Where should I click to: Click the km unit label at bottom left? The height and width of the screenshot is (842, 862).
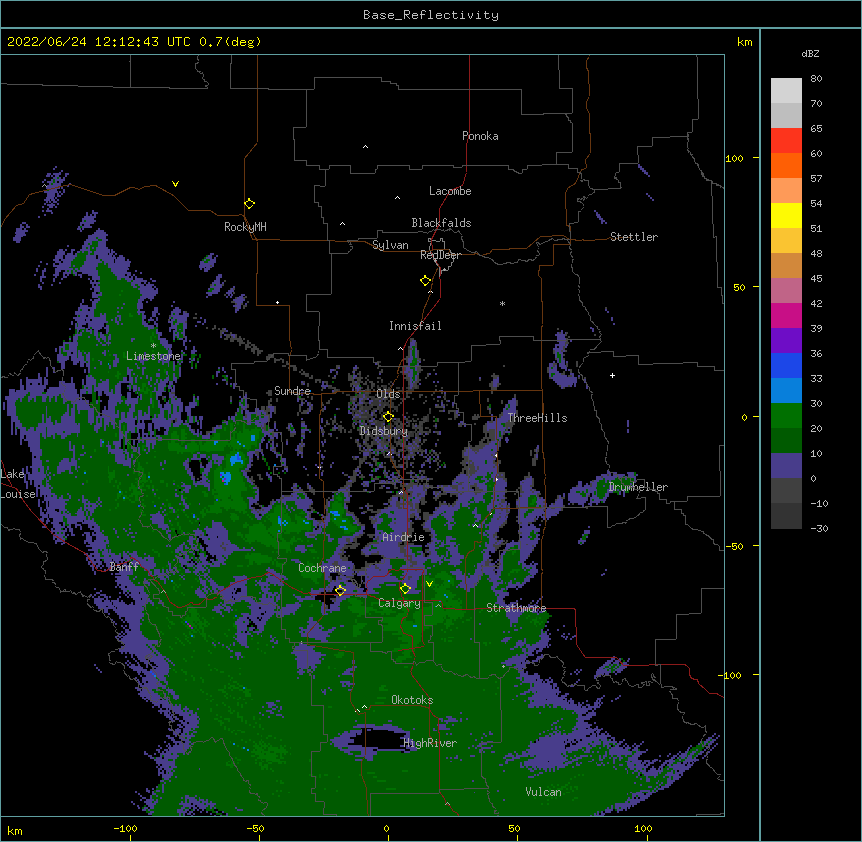point(15,831)
